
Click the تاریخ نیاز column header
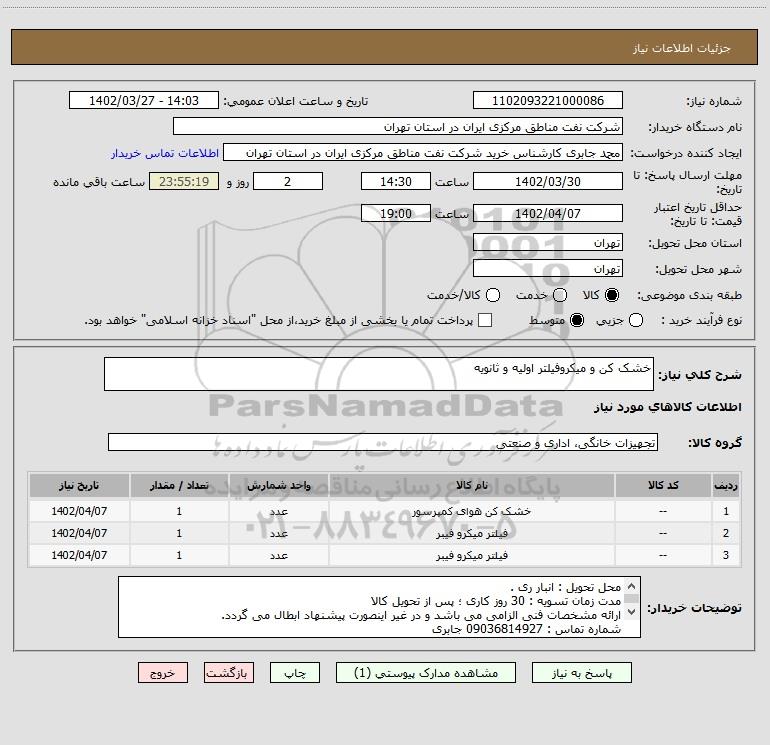[x=79, y=486]
